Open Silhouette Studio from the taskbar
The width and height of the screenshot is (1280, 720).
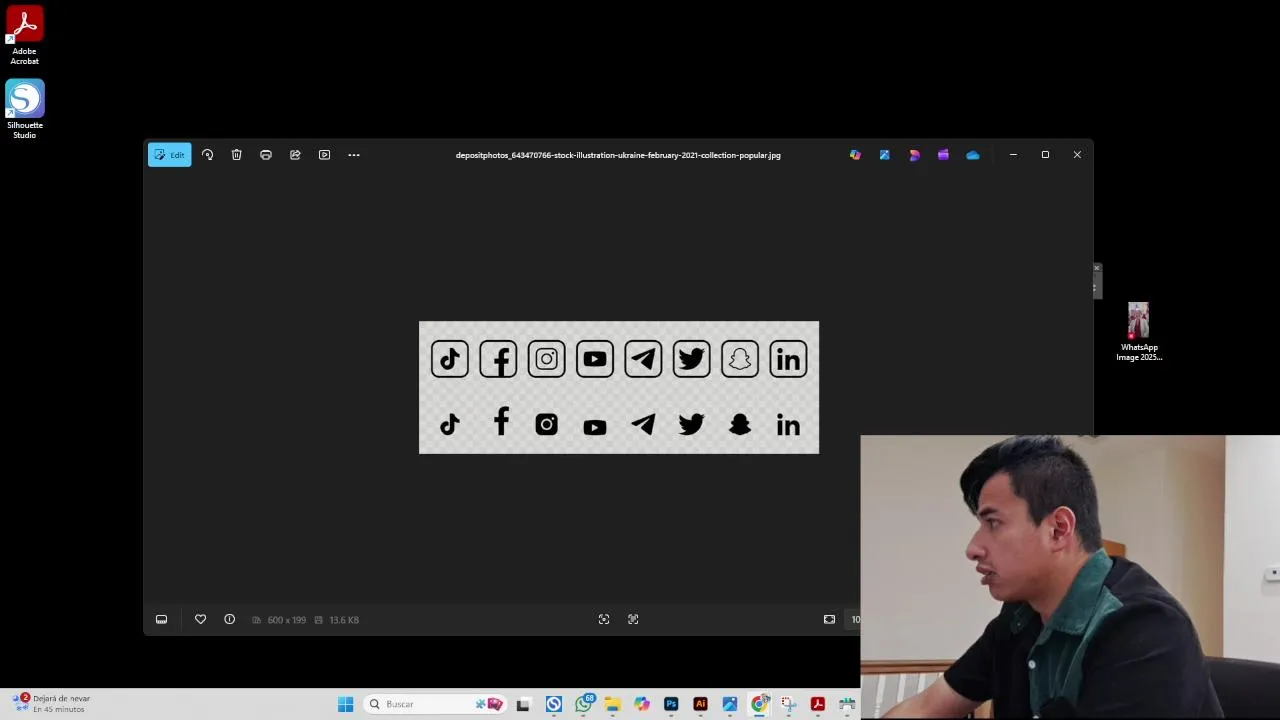pyautogui.click(x=553, y=704)
